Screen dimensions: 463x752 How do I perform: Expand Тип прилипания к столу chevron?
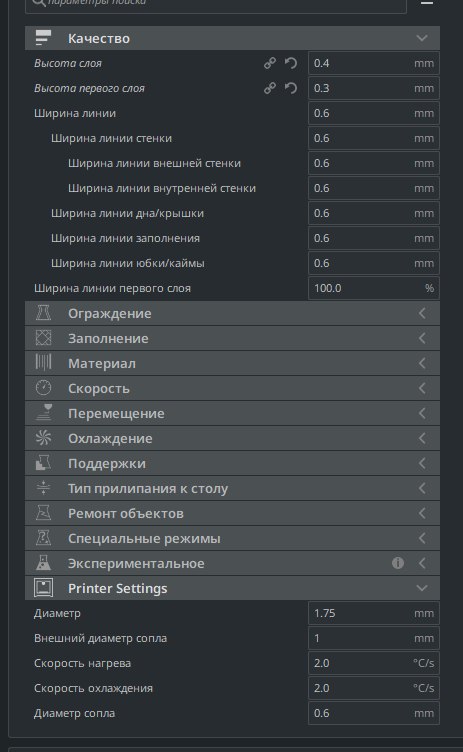point(422,488)
